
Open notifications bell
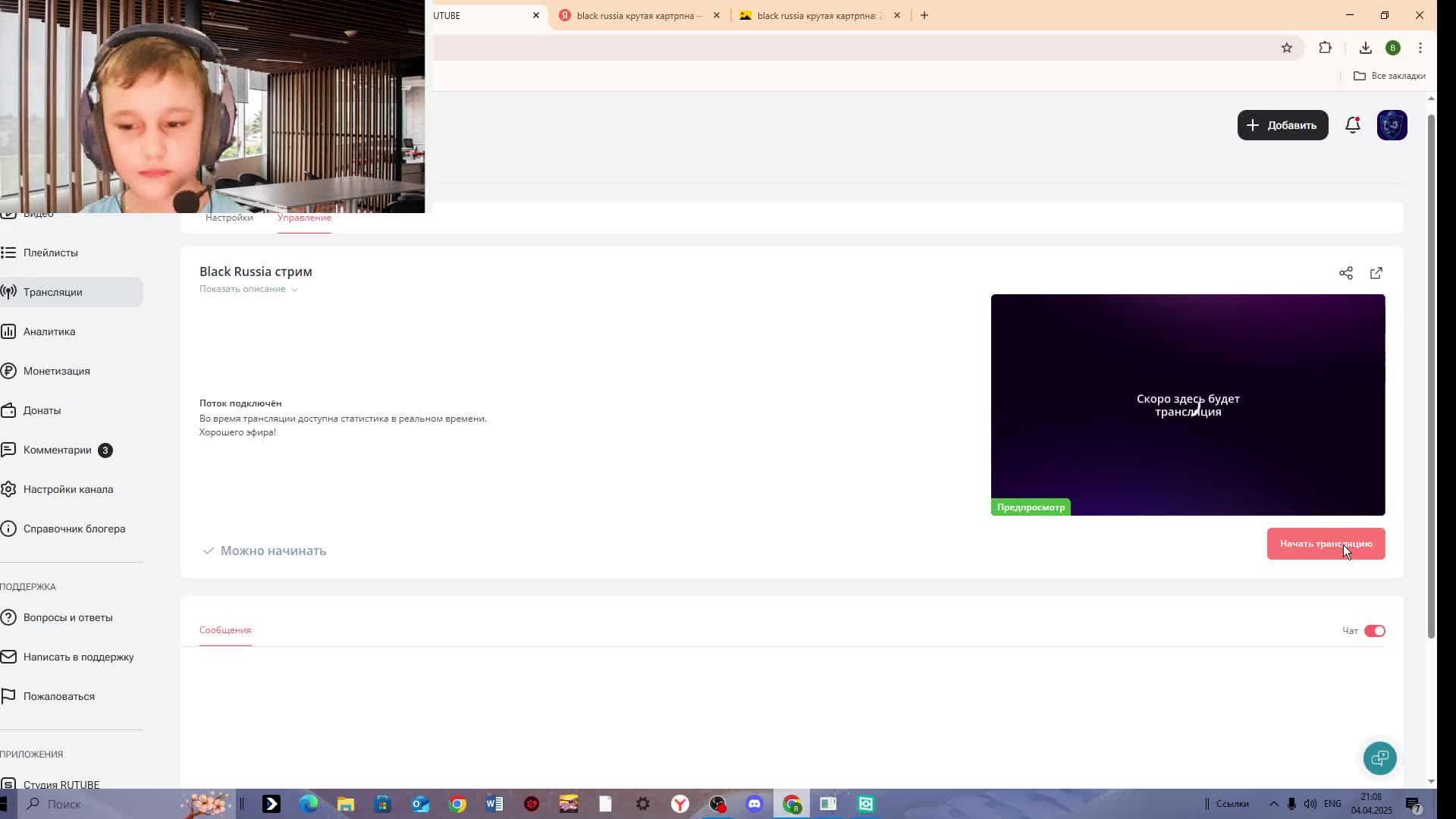[x=1353, y=125]
